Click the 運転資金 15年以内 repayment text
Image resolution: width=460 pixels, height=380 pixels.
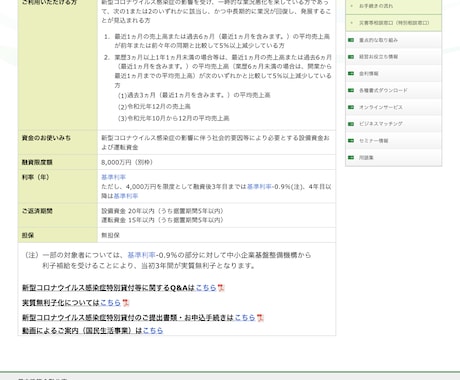[x=162, y=220]
